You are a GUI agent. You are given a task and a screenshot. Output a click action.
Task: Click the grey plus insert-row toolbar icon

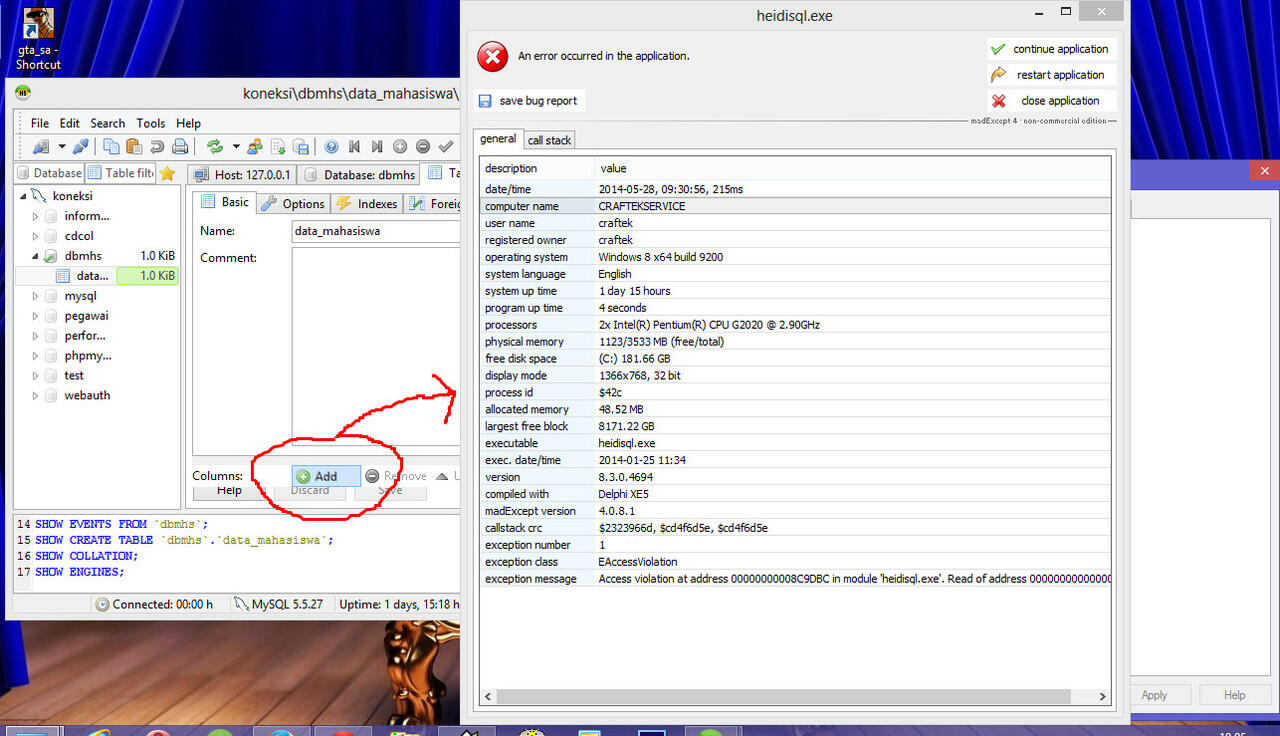[x=400, y=147]
